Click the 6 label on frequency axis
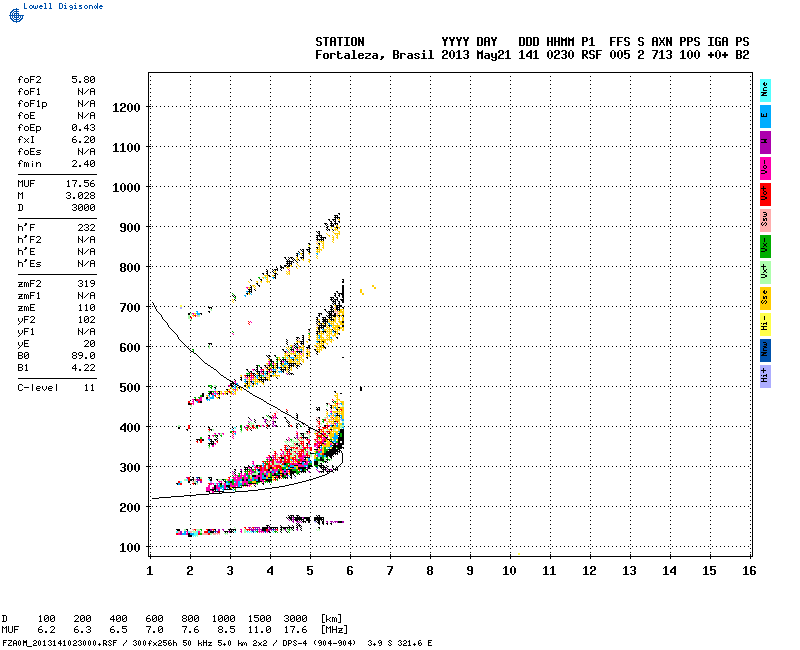This screenshot has height=650, width=800. pyautogui.click(x=350, y=571)
